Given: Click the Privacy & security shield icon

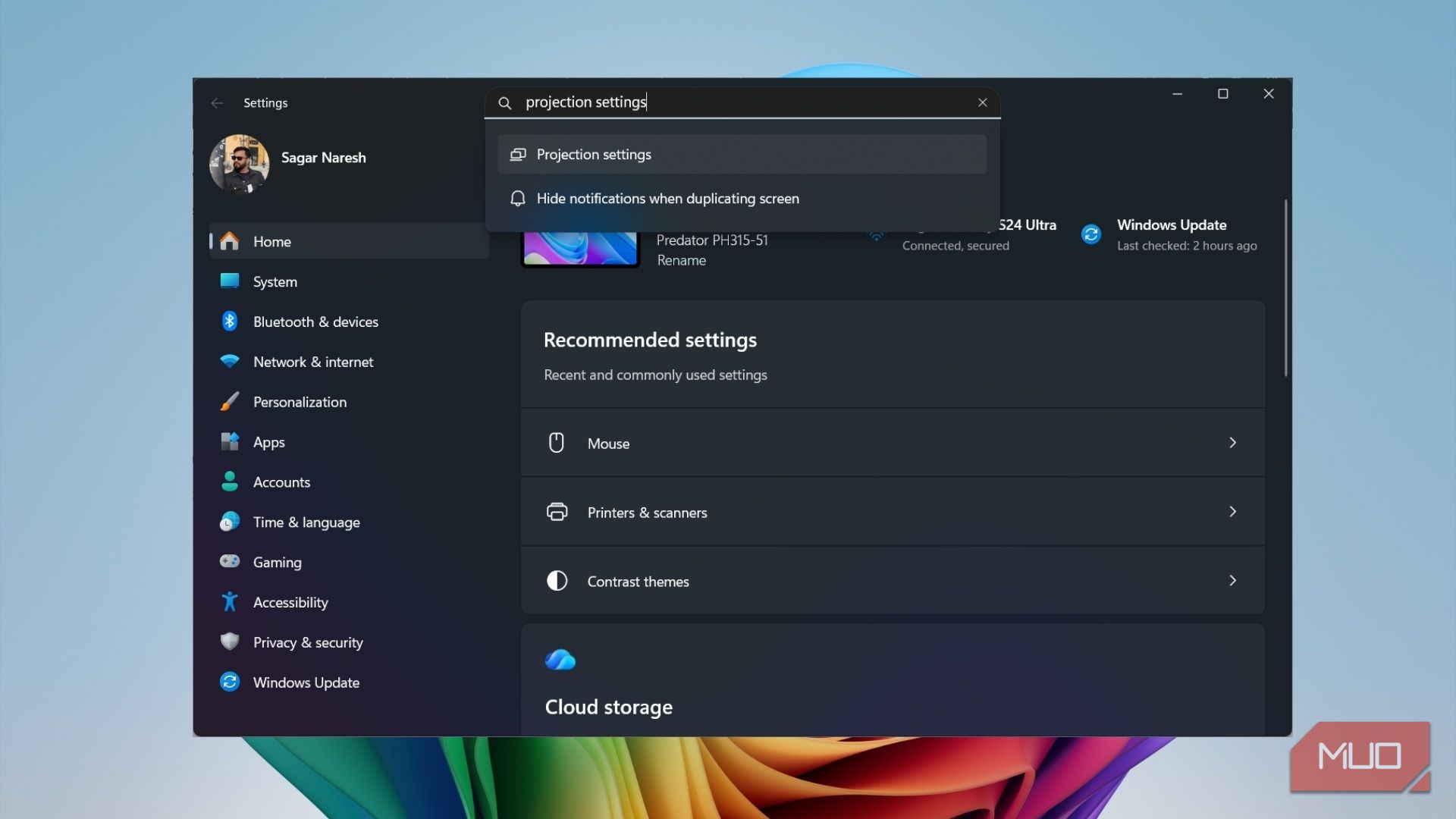Looking at the screenshot, I should pos(230,642).
